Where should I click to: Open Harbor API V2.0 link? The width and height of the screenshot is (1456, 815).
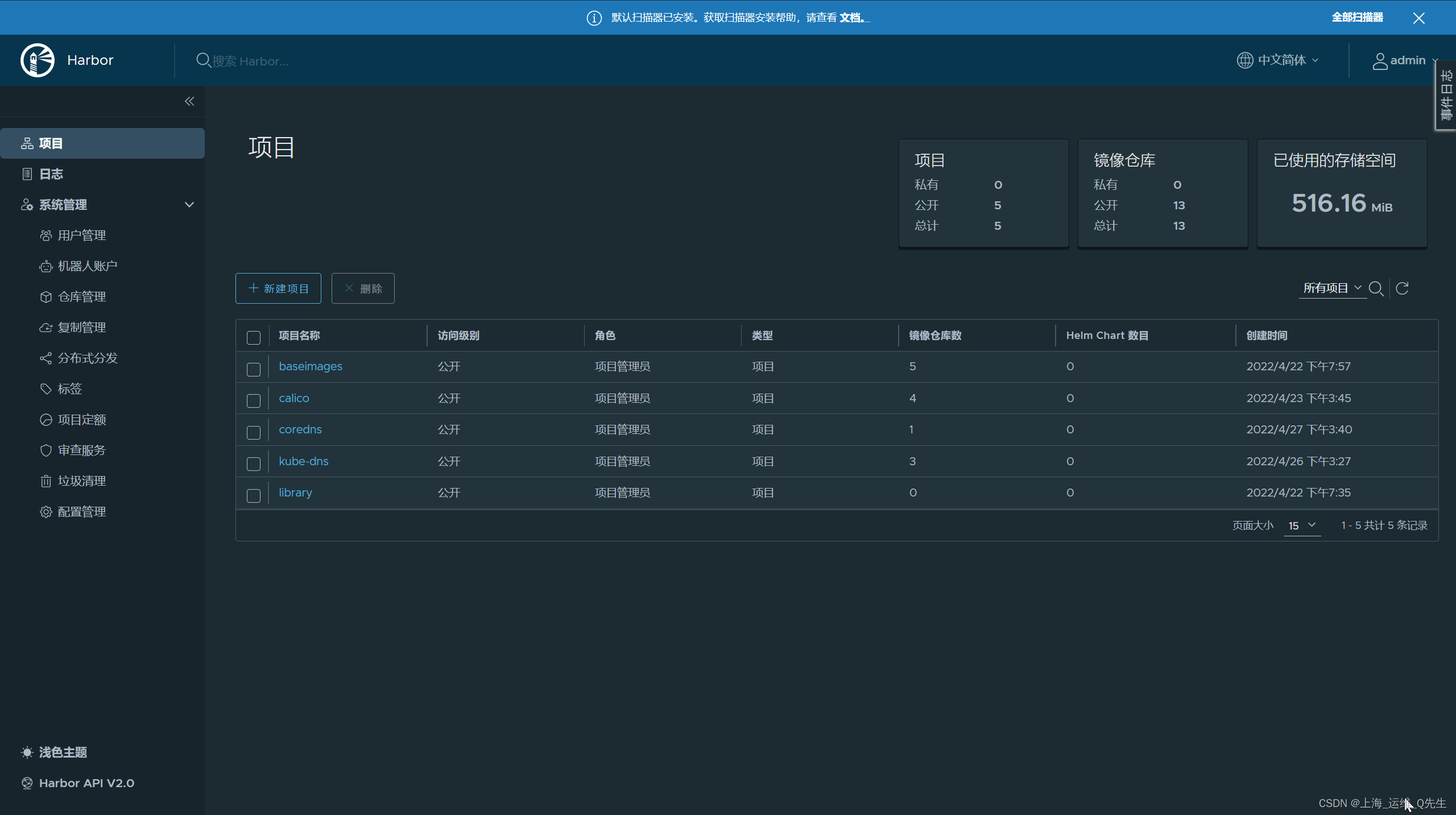[86, 783]
